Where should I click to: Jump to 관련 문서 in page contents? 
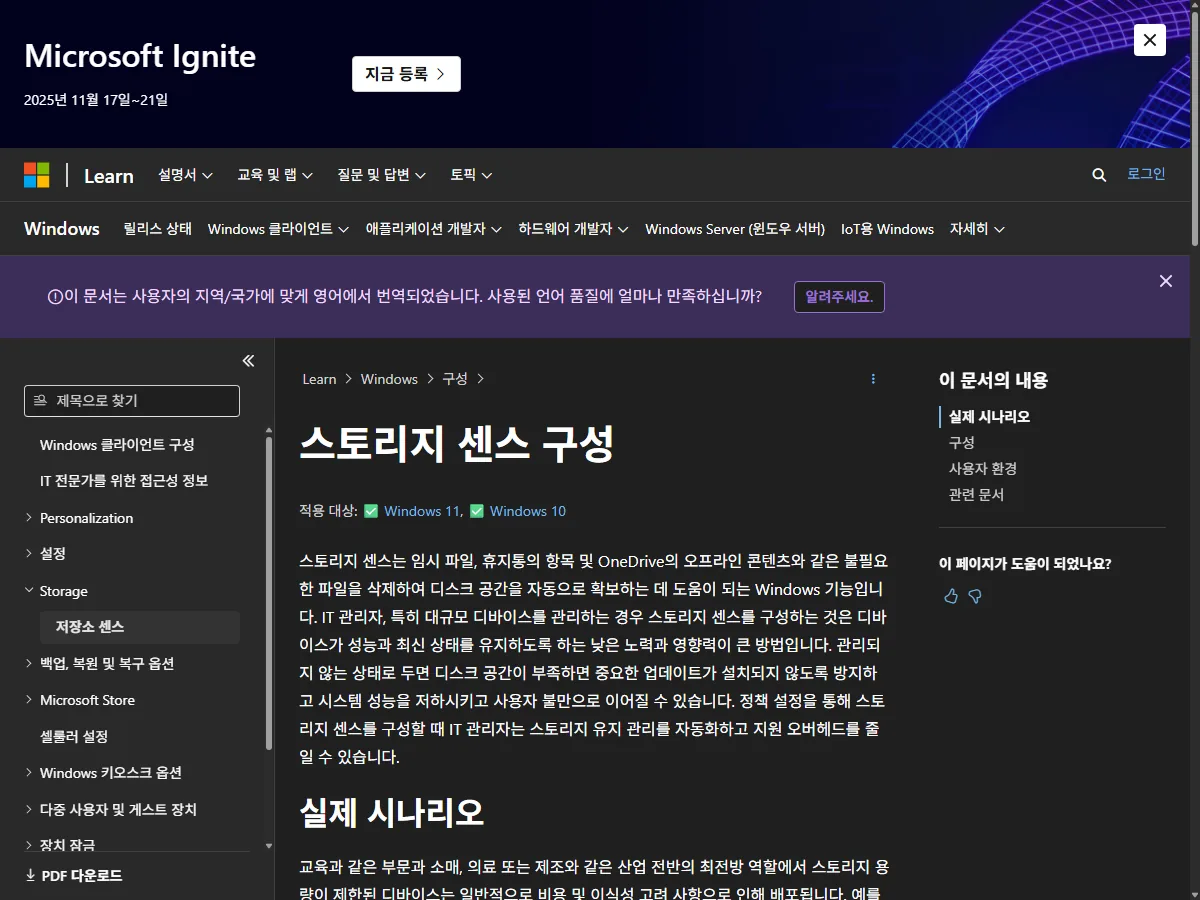(976, 494)
